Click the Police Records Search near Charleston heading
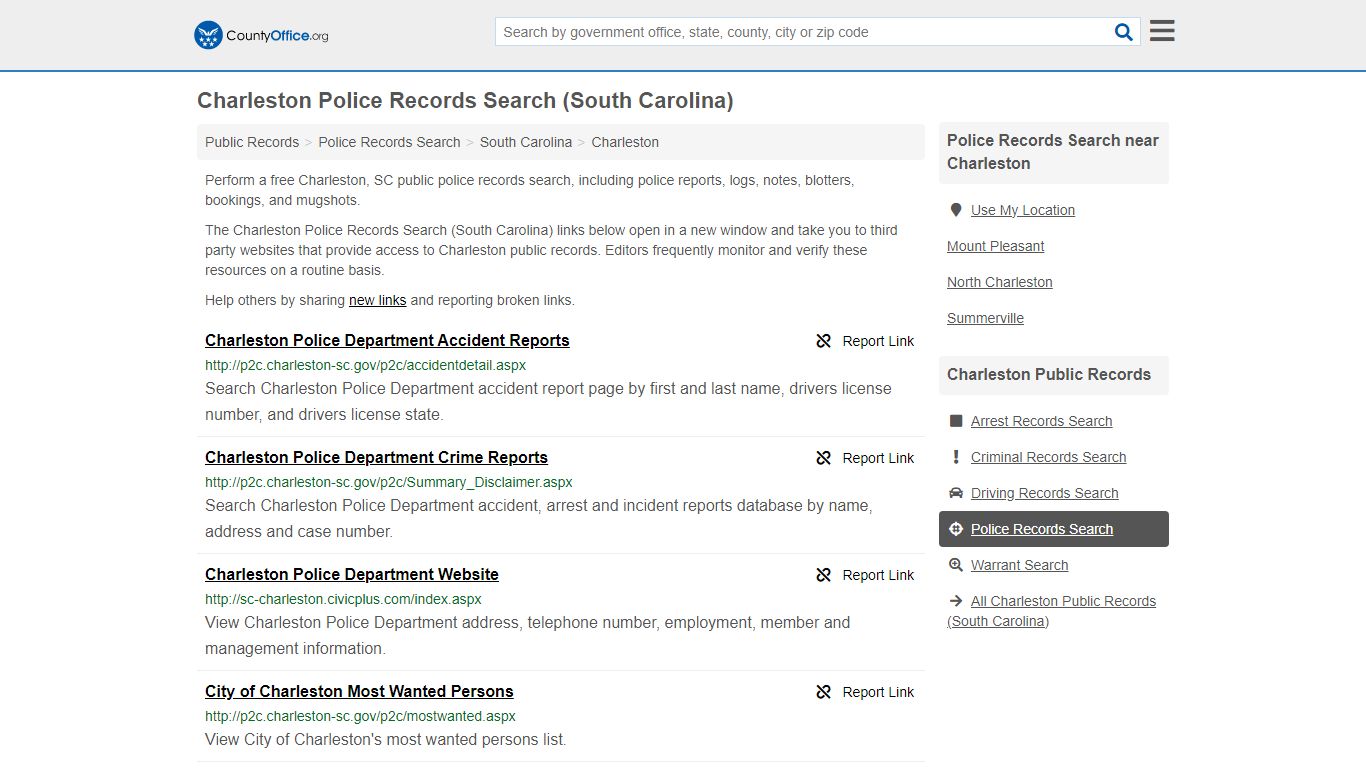1366x768 pixels. [x=1053, y=152]
